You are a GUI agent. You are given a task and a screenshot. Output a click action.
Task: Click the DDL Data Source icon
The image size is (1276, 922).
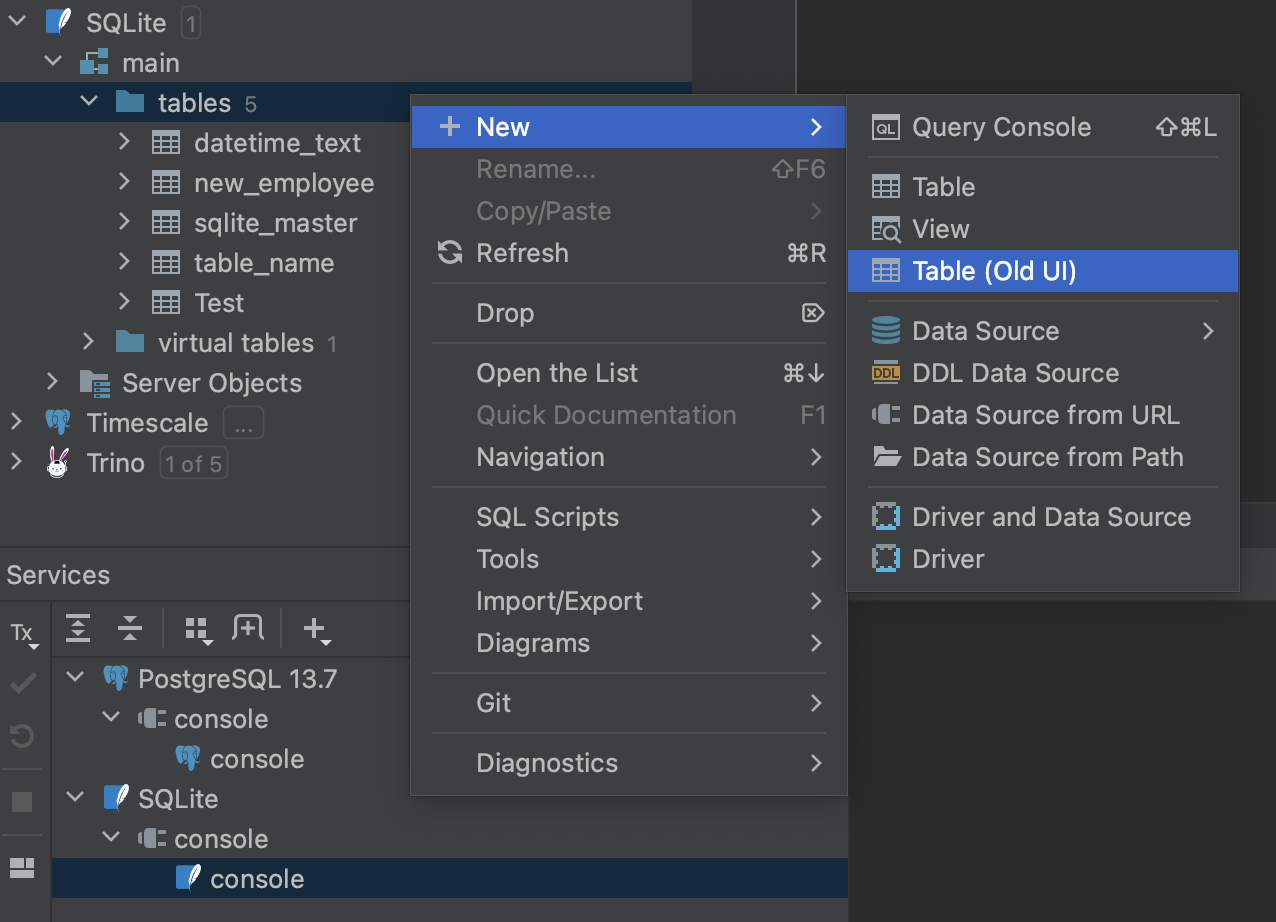click(886, 373)
